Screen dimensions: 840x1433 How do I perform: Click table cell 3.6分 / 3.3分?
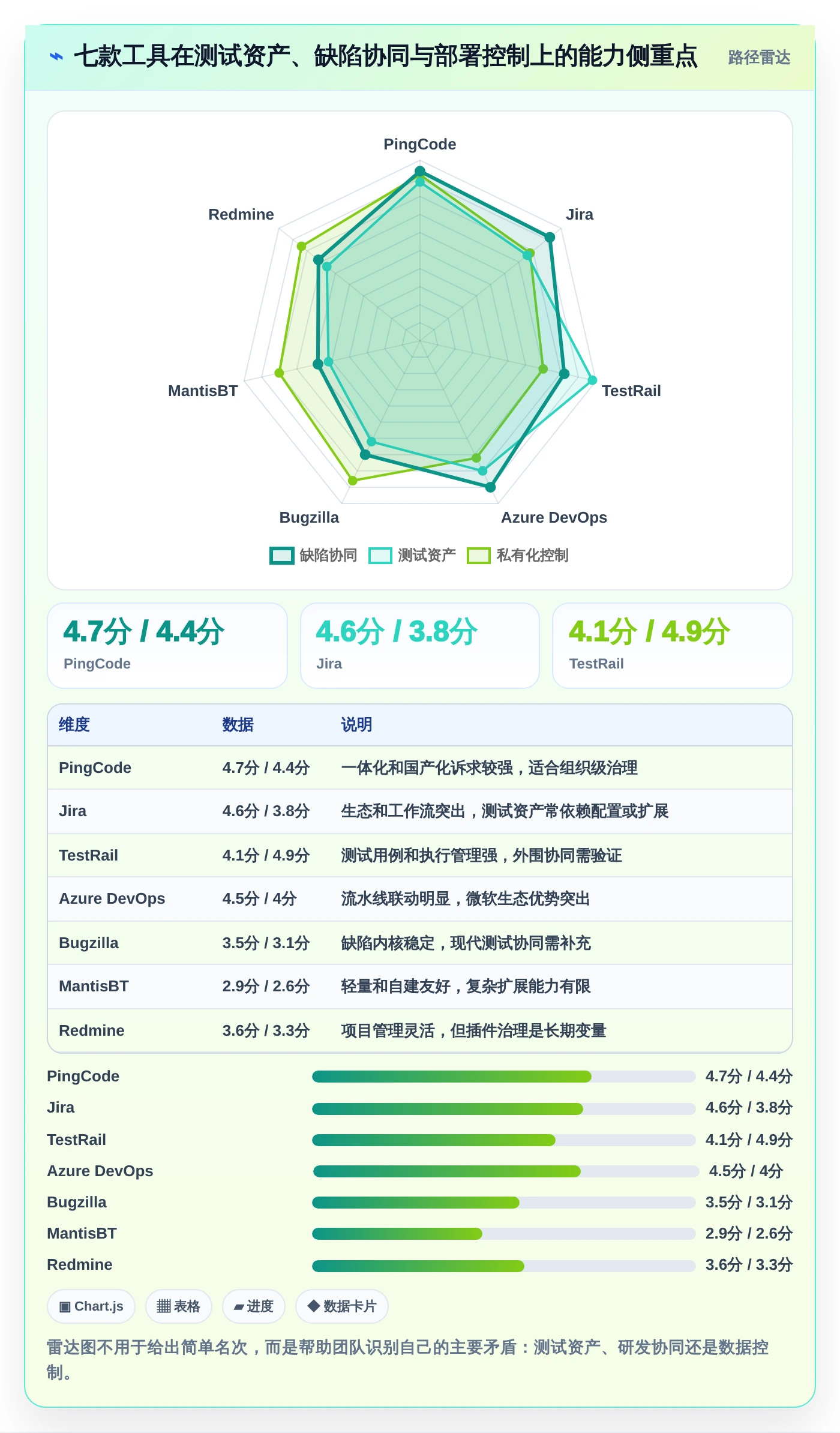(266, 1030)
